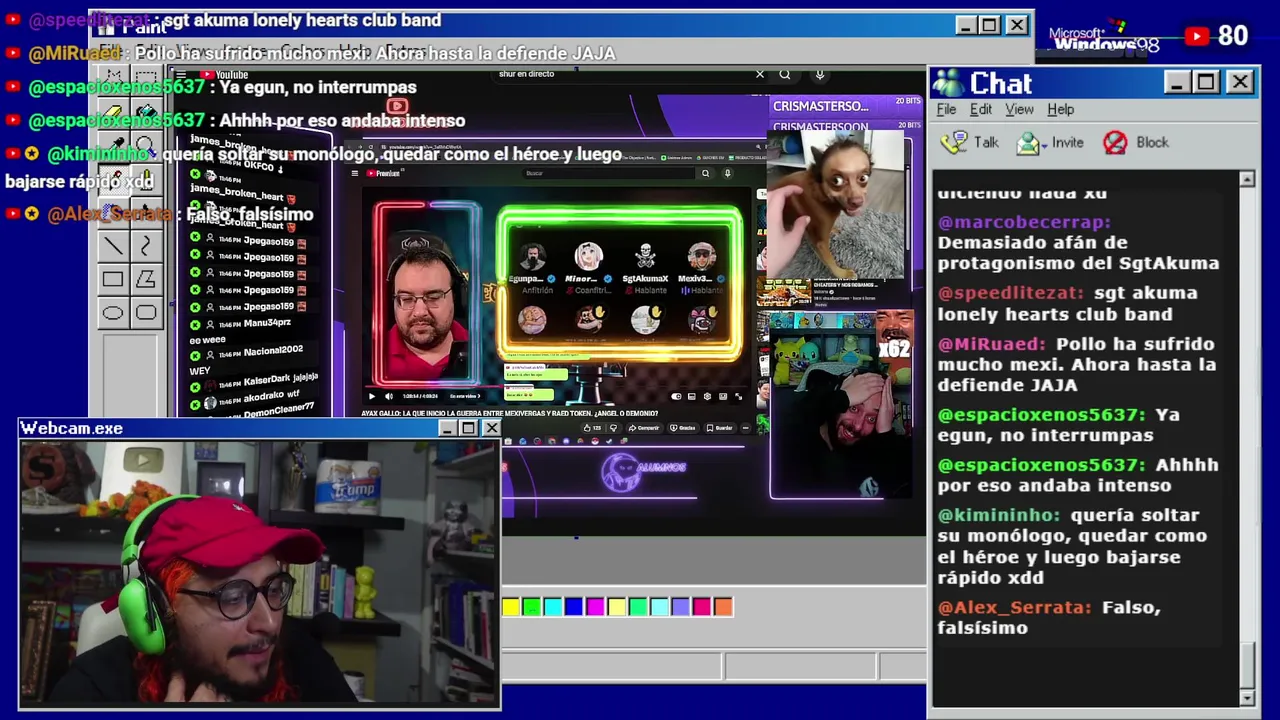The image size is (1280, 720).
Task: Pick the cyan color swatch in Paint
Action: click(553, 606)
